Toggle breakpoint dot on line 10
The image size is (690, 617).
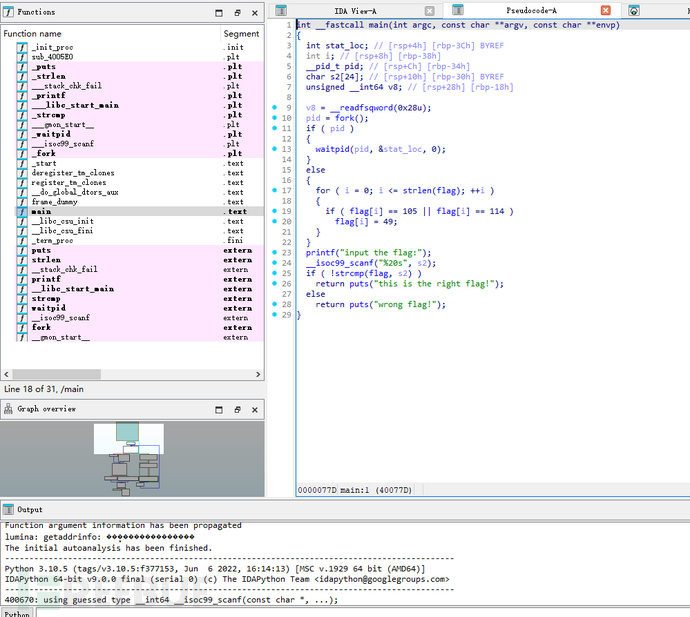(275, 118)
